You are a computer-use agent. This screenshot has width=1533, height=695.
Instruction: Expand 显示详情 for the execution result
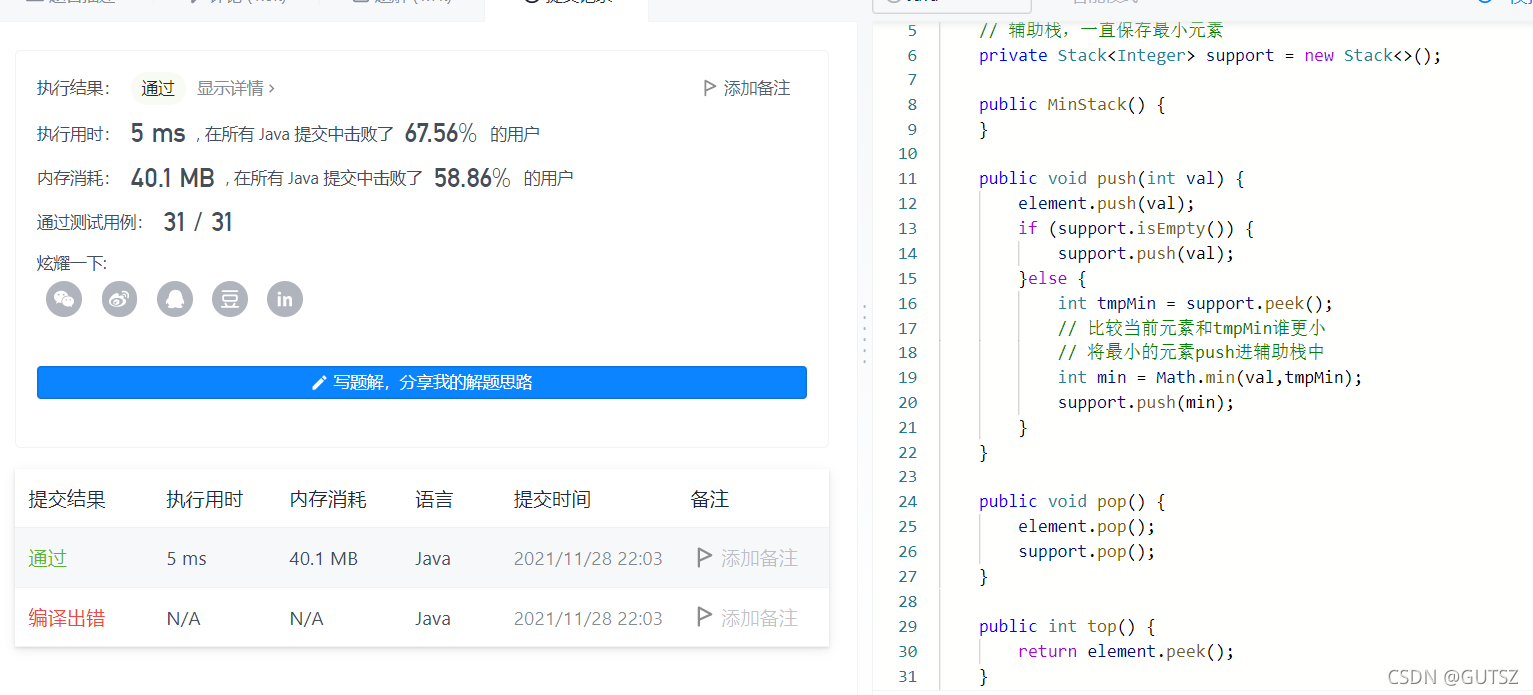(x=235, y=88)
